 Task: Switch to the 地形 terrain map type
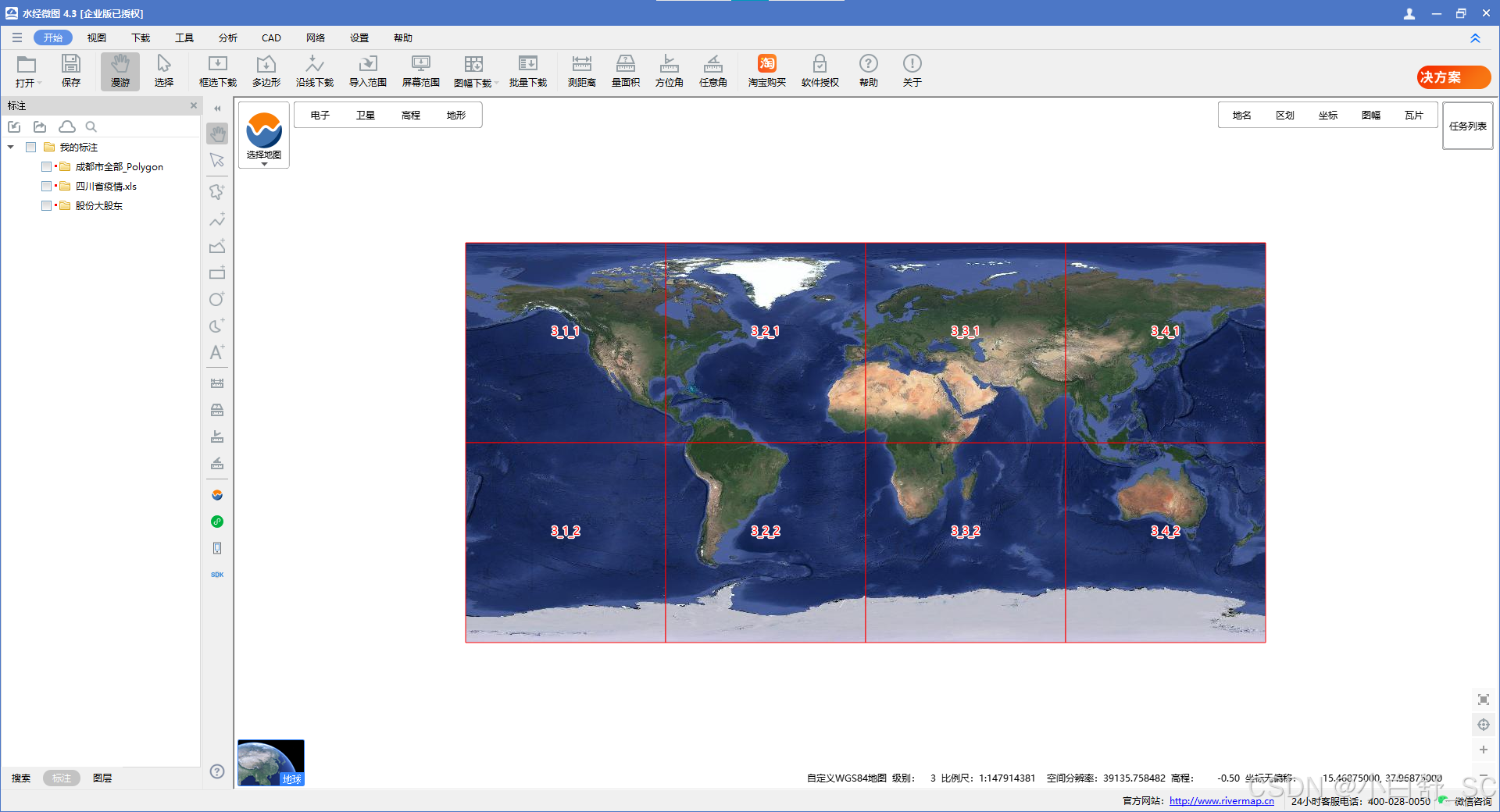456,115
